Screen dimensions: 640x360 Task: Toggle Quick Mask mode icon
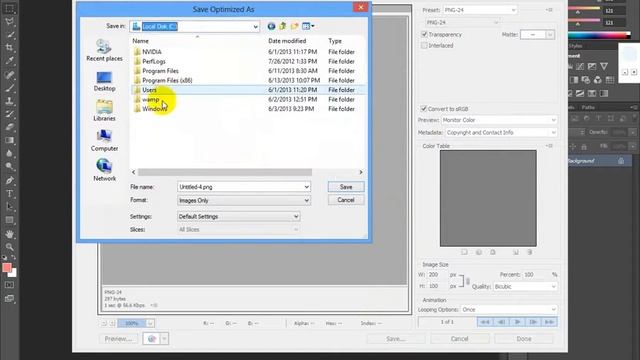pos(9,285)
